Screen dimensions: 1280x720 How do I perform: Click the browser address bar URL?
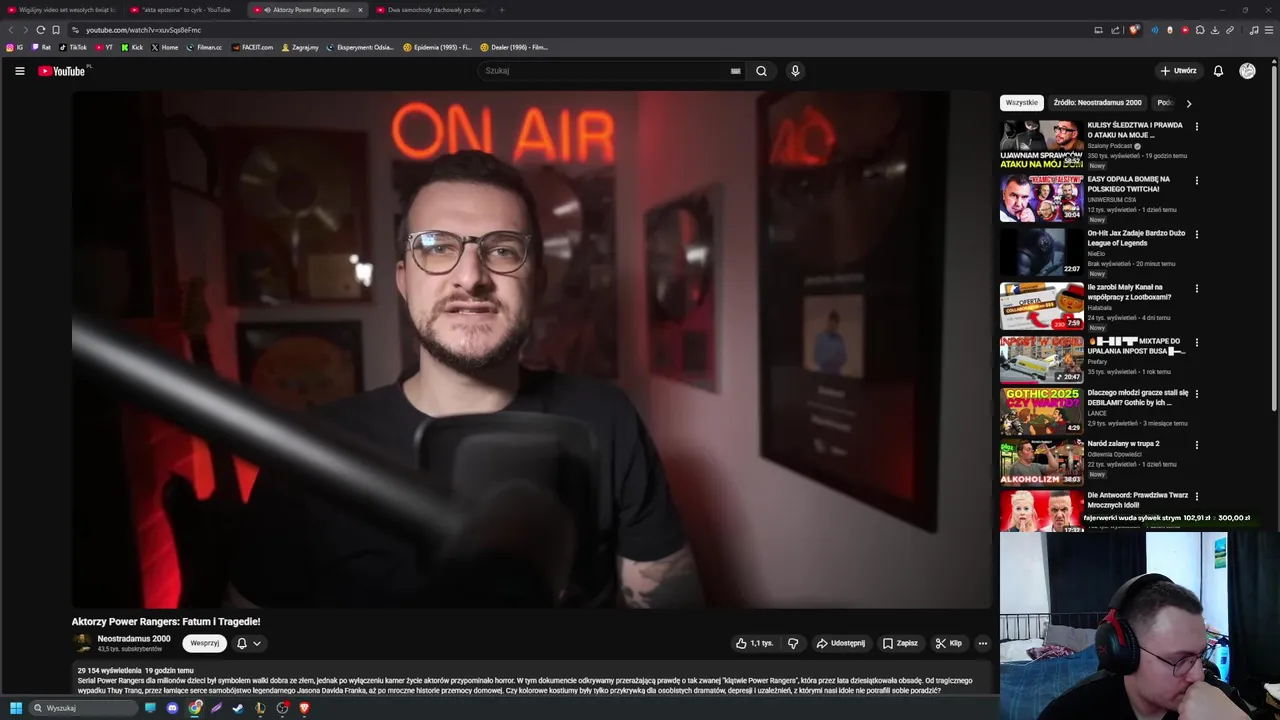tap(143, 30)
